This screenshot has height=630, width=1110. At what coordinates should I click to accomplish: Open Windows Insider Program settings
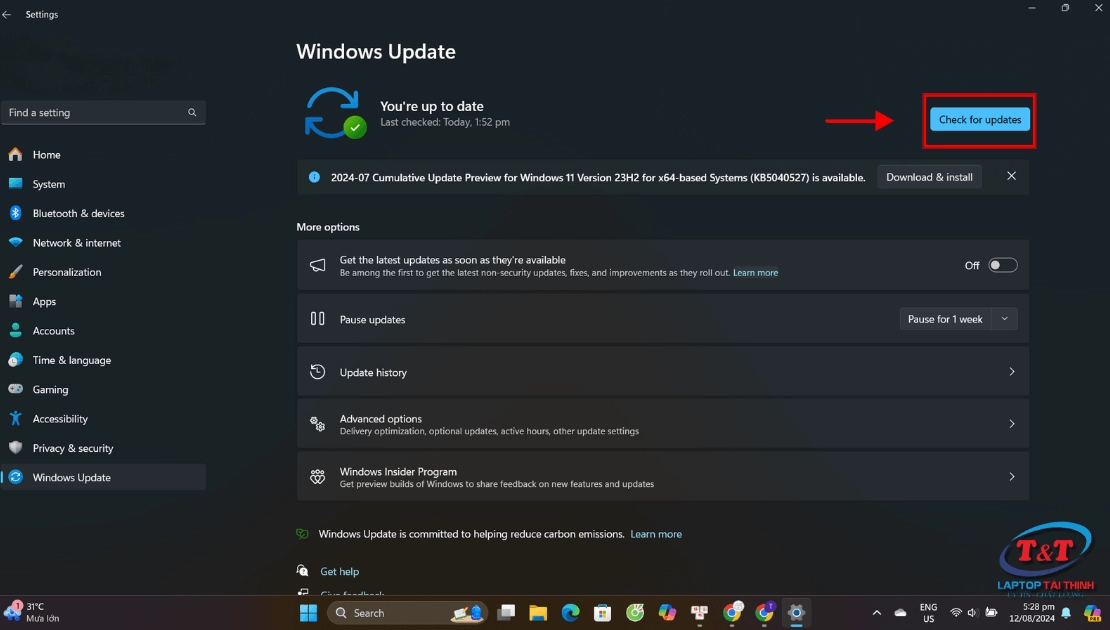point(663,476)
